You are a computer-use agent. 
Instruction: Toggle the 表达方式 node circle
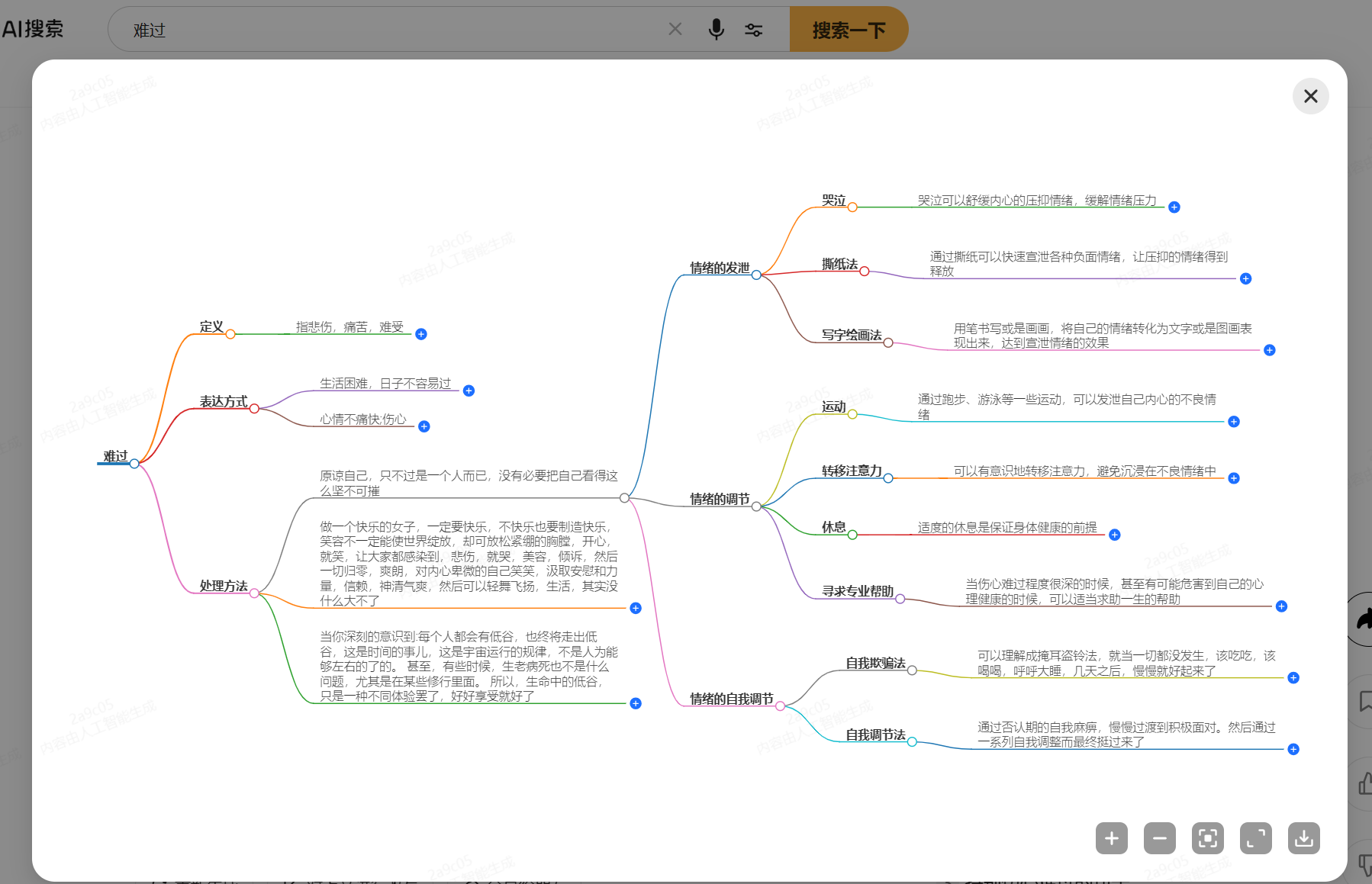[254, 409]
